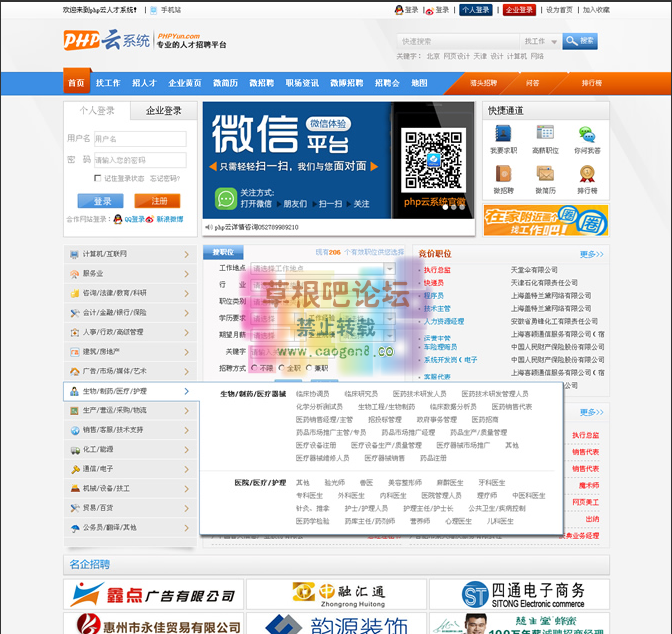Open the 你问我答 chat bubbles icon
This screenshot has width=672, height=634.
tap(587, 133)
